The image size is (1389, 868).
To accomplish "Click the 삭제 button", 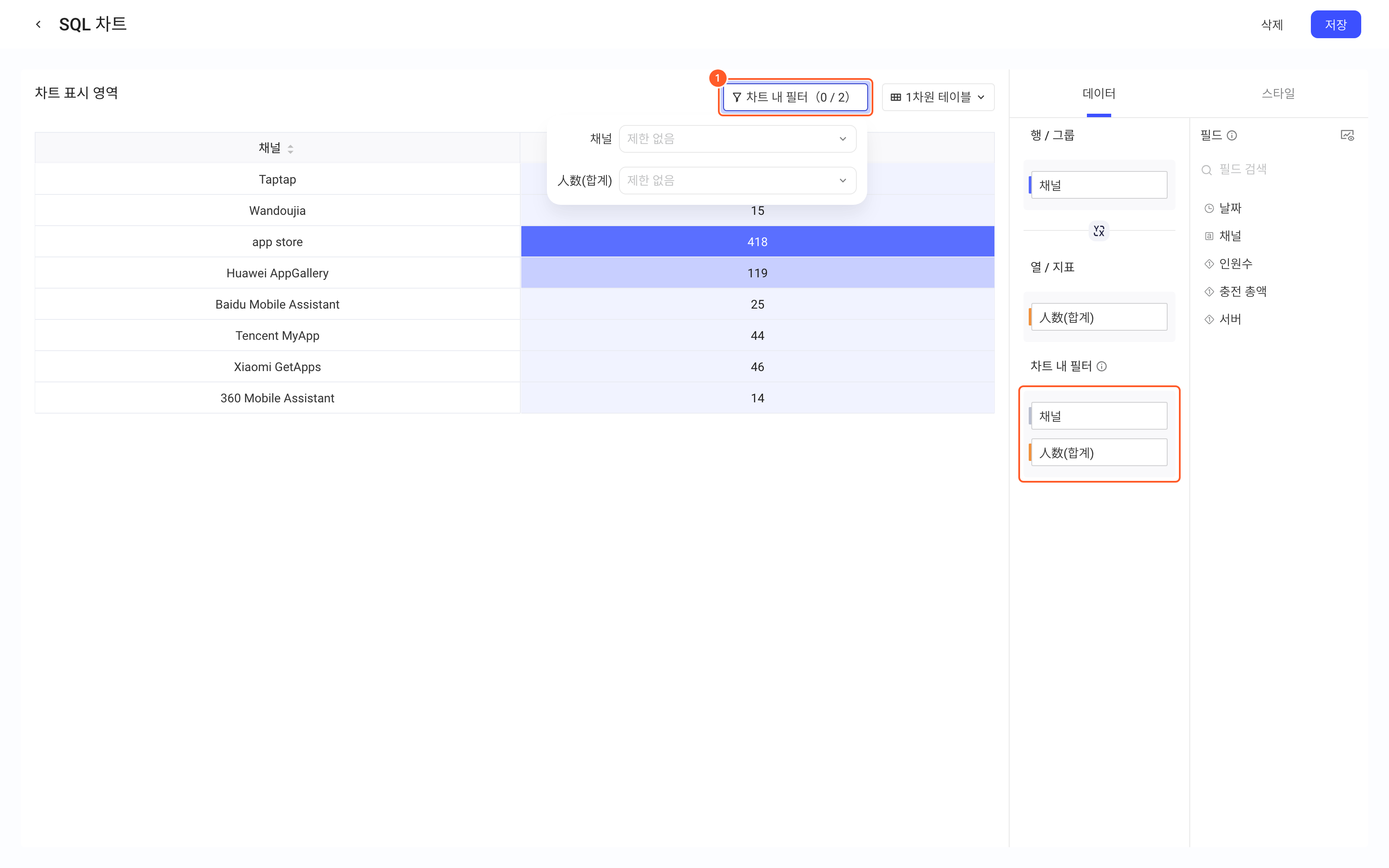I will click(x=1271, y=25).
